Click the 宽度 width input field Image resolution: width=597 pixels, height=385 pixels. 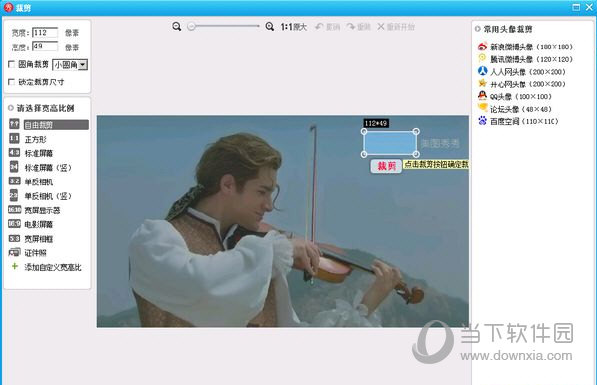[x=45, y=33]
